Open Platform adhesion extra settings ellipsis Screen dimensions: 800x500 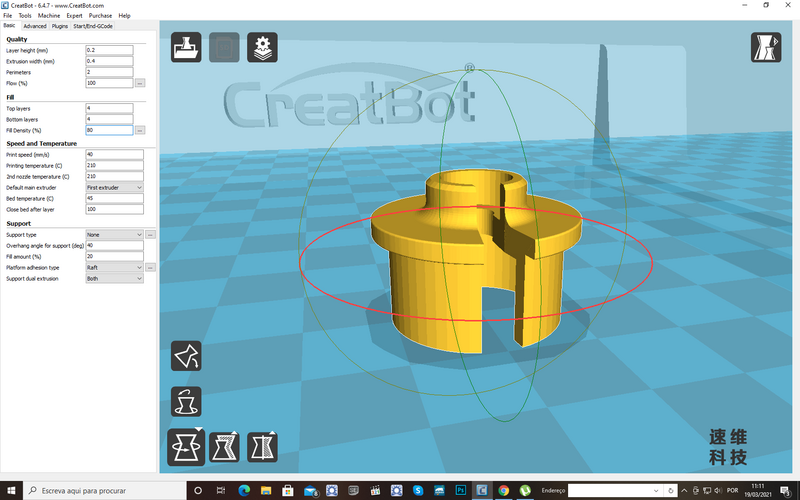[150, 267]
